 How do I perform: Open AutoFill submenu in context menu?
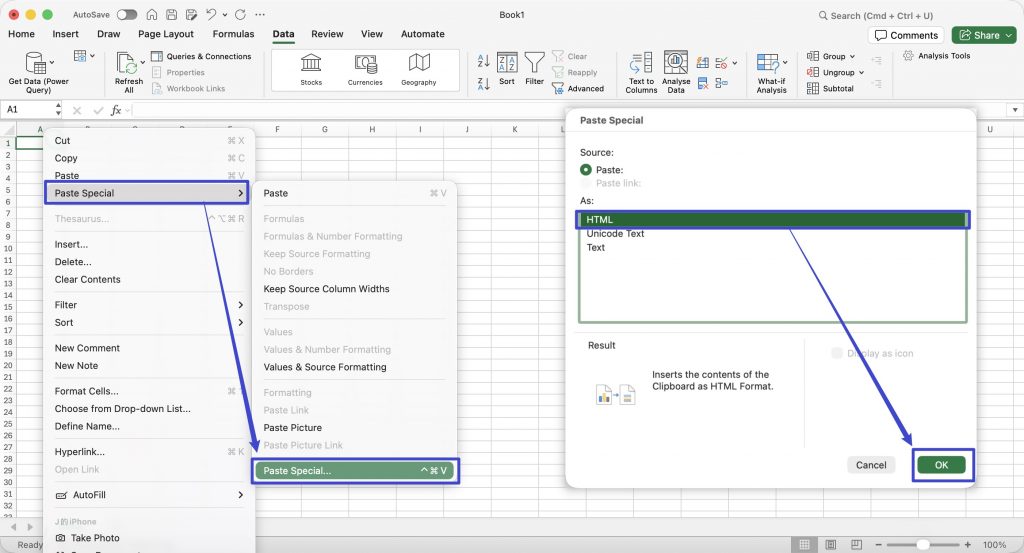pyautogui.click(x=150, y=495)
